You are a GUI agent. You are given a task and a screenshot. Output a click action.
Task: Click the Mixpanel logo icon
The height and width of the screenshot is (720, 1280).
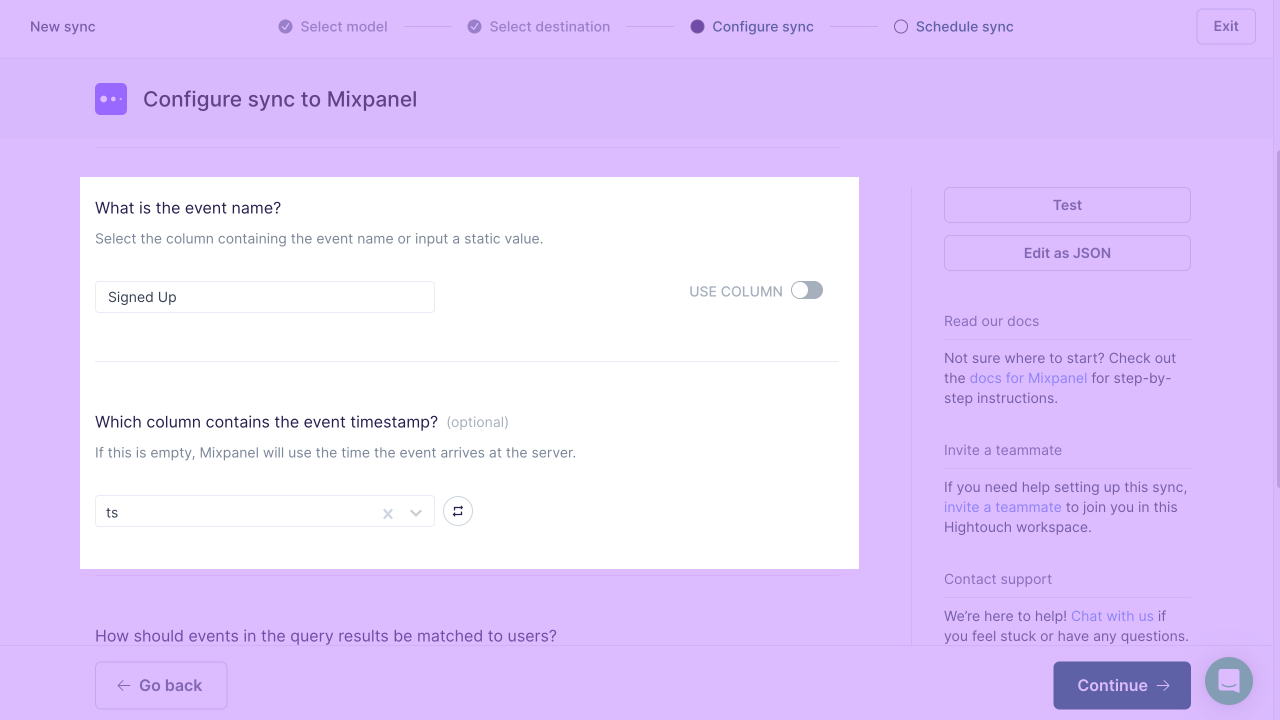click(111, 99)
